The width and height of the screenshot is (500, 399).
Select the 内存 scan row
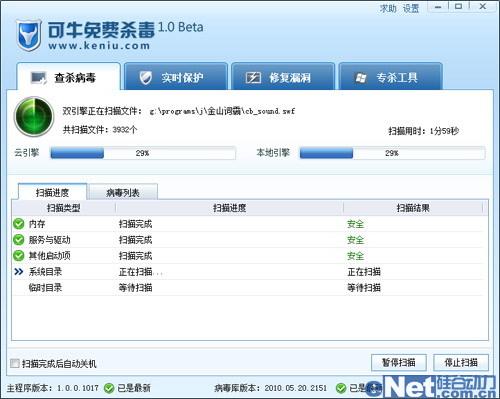(248, 224)
